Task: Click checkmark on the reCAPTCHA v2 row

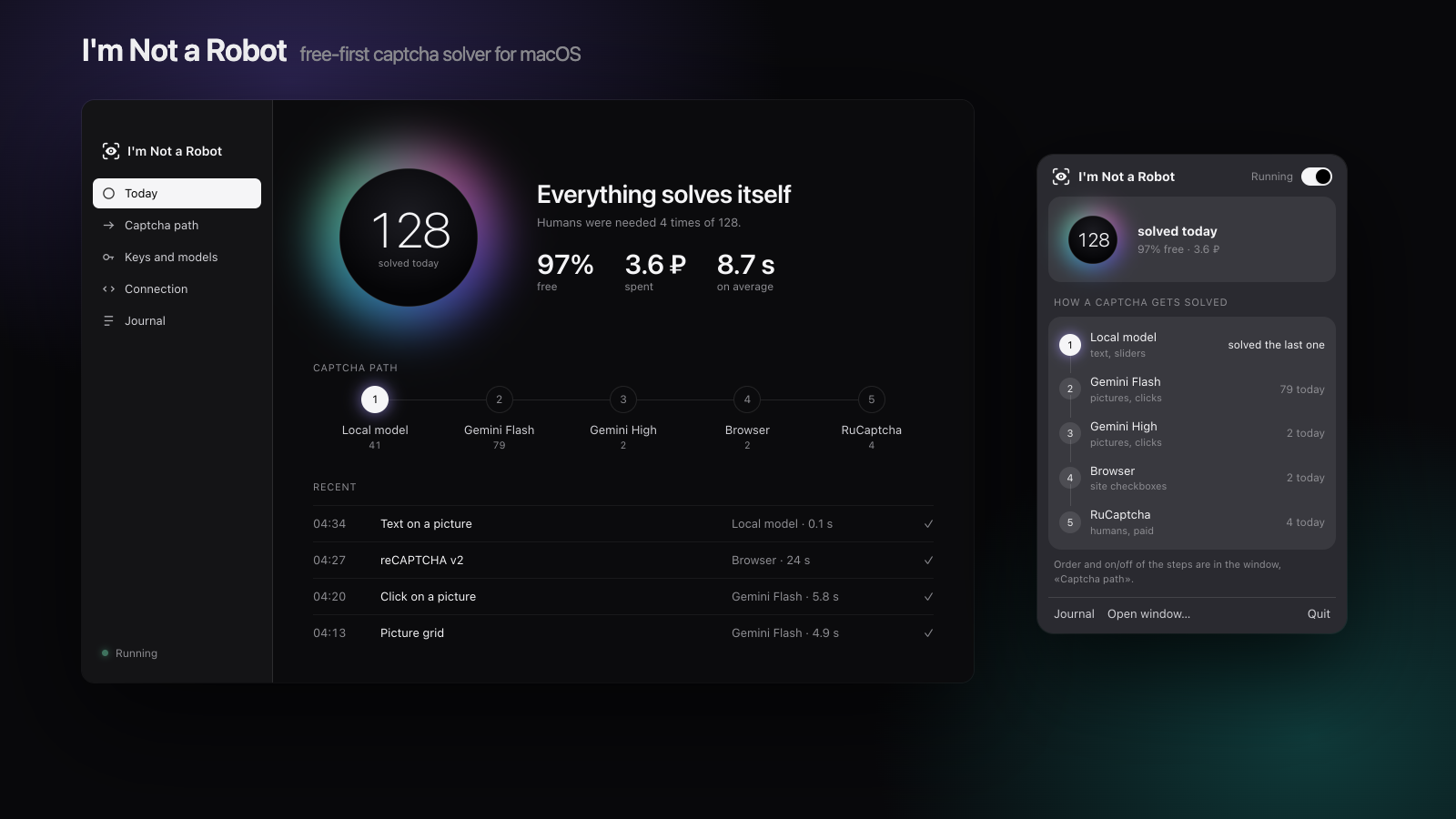Action: (928, 560)
